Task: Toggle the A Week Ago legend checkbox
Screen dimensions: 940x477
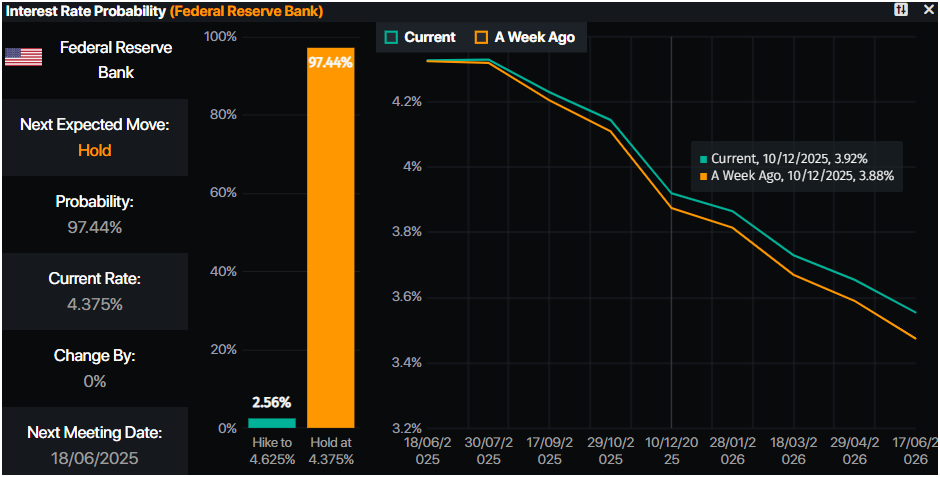Action: tap(482, 37)
